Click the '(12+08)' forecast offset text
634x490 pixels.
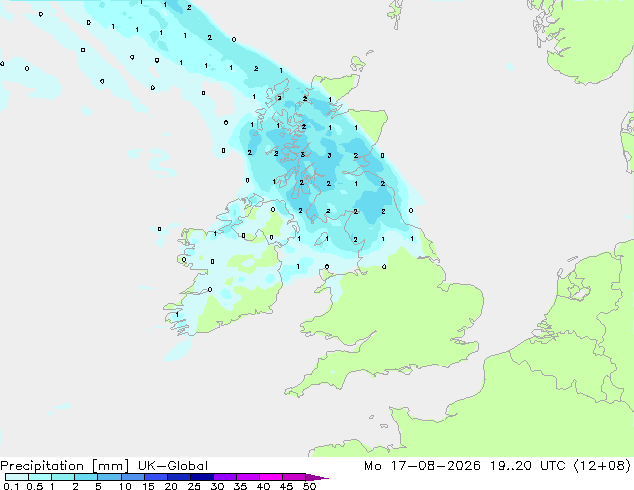pos(602,466)
